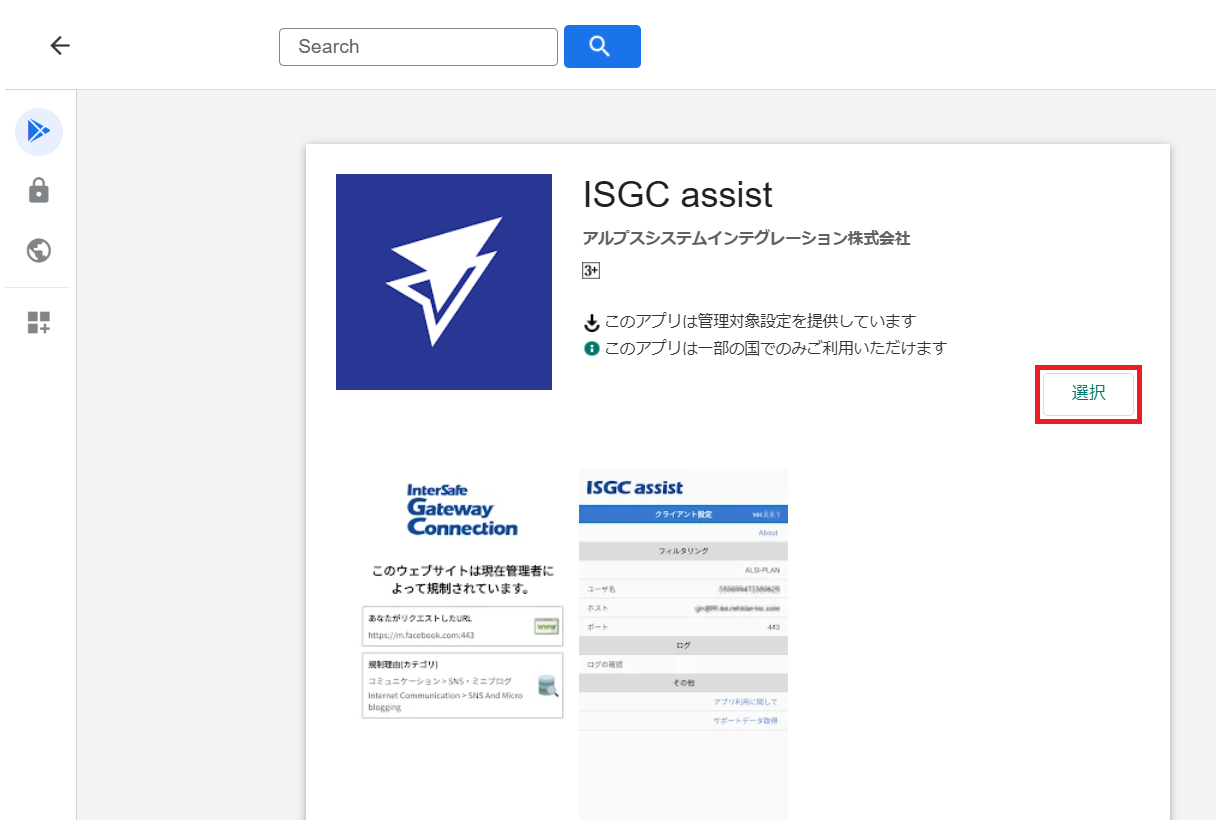The image size is (1216, 820).
Task: Open Play Store apps in sidebar
Action: (39, 131)
